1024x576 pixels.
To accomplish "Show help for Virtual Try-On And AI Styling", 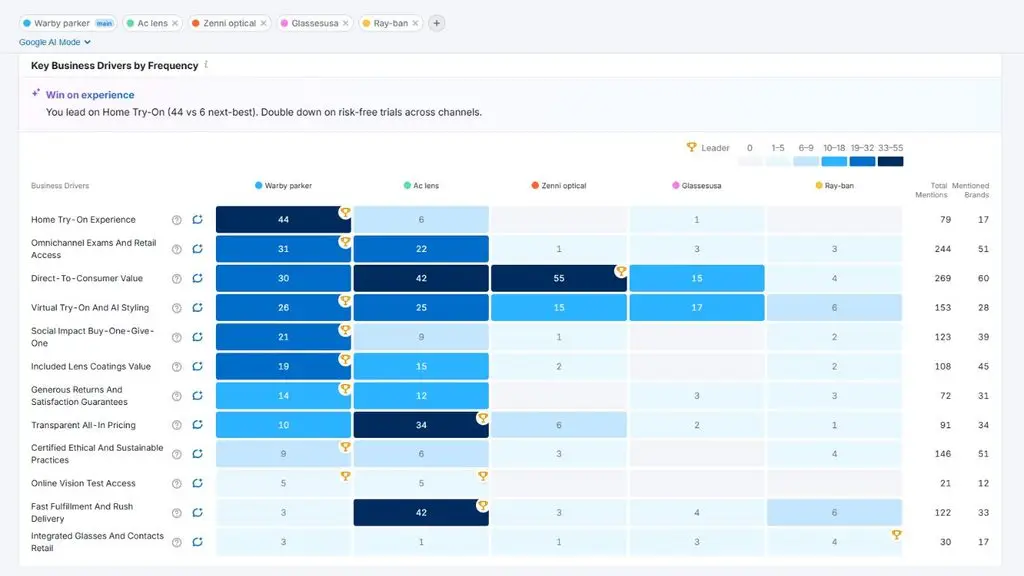I will (176, 308).
